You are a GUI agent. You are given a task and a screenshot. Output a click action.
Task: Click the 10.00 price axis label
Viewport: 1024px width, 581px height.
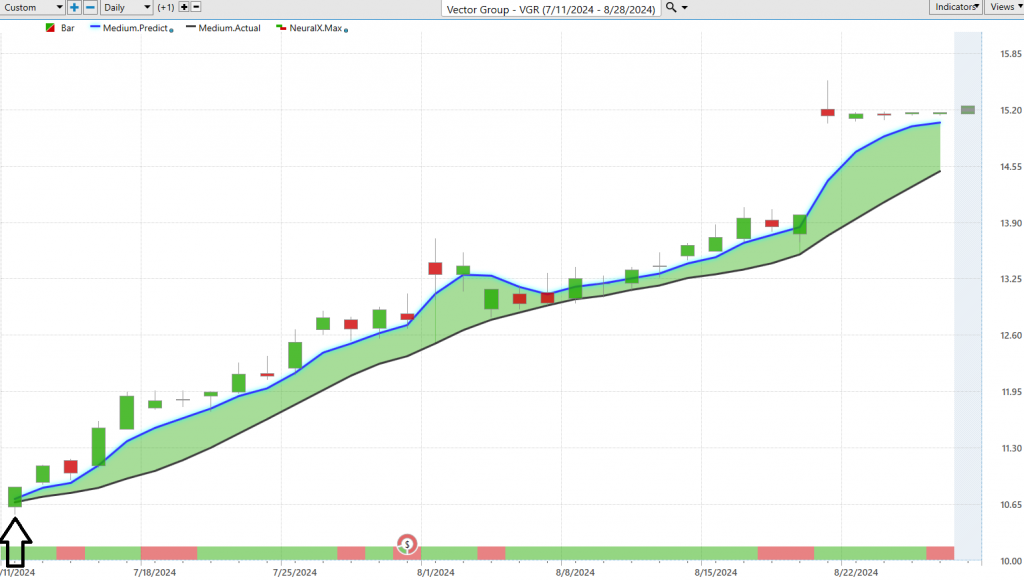tap(1011, 561)
